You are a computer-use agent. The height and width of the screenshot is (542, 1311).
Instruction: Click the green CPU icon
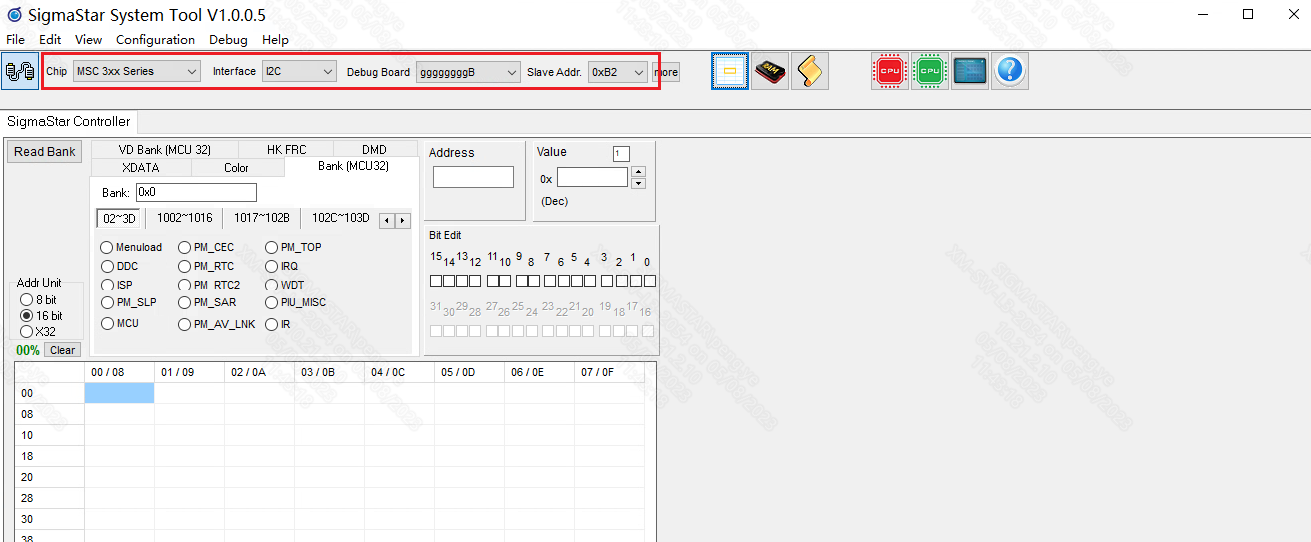[x=930, y=71]
